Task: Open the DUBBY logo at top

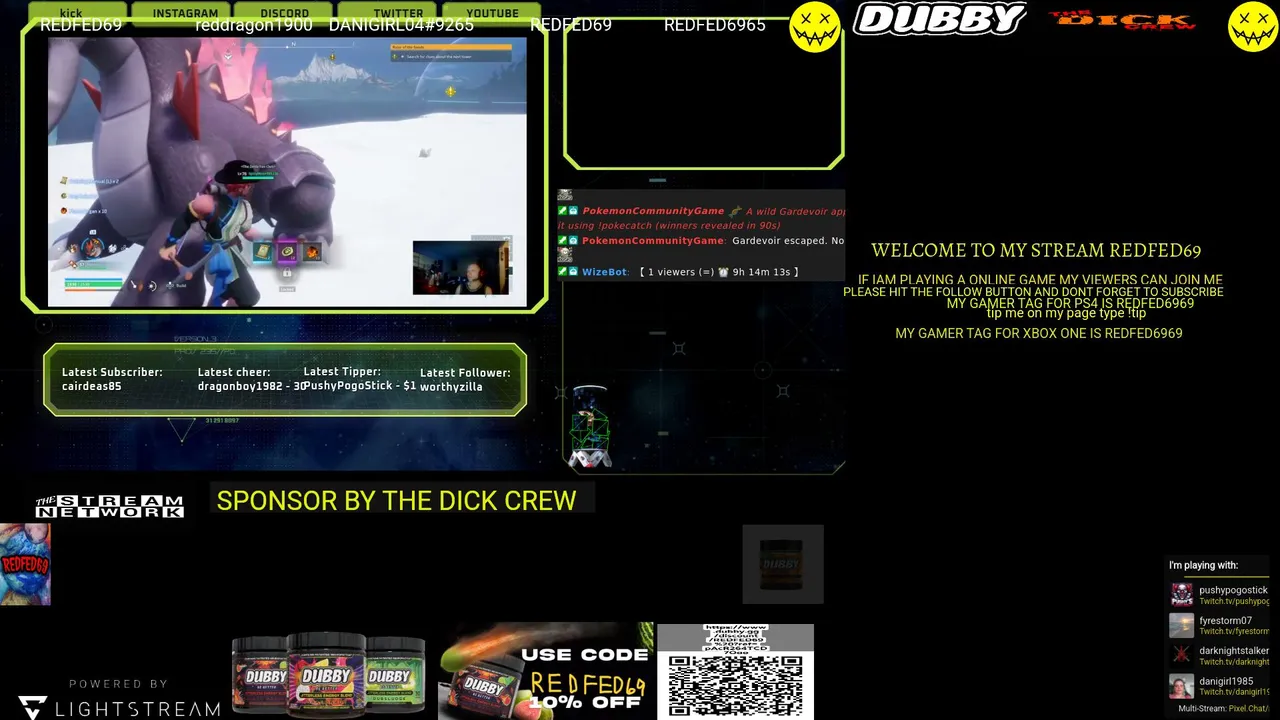Action: coord(940,19)
